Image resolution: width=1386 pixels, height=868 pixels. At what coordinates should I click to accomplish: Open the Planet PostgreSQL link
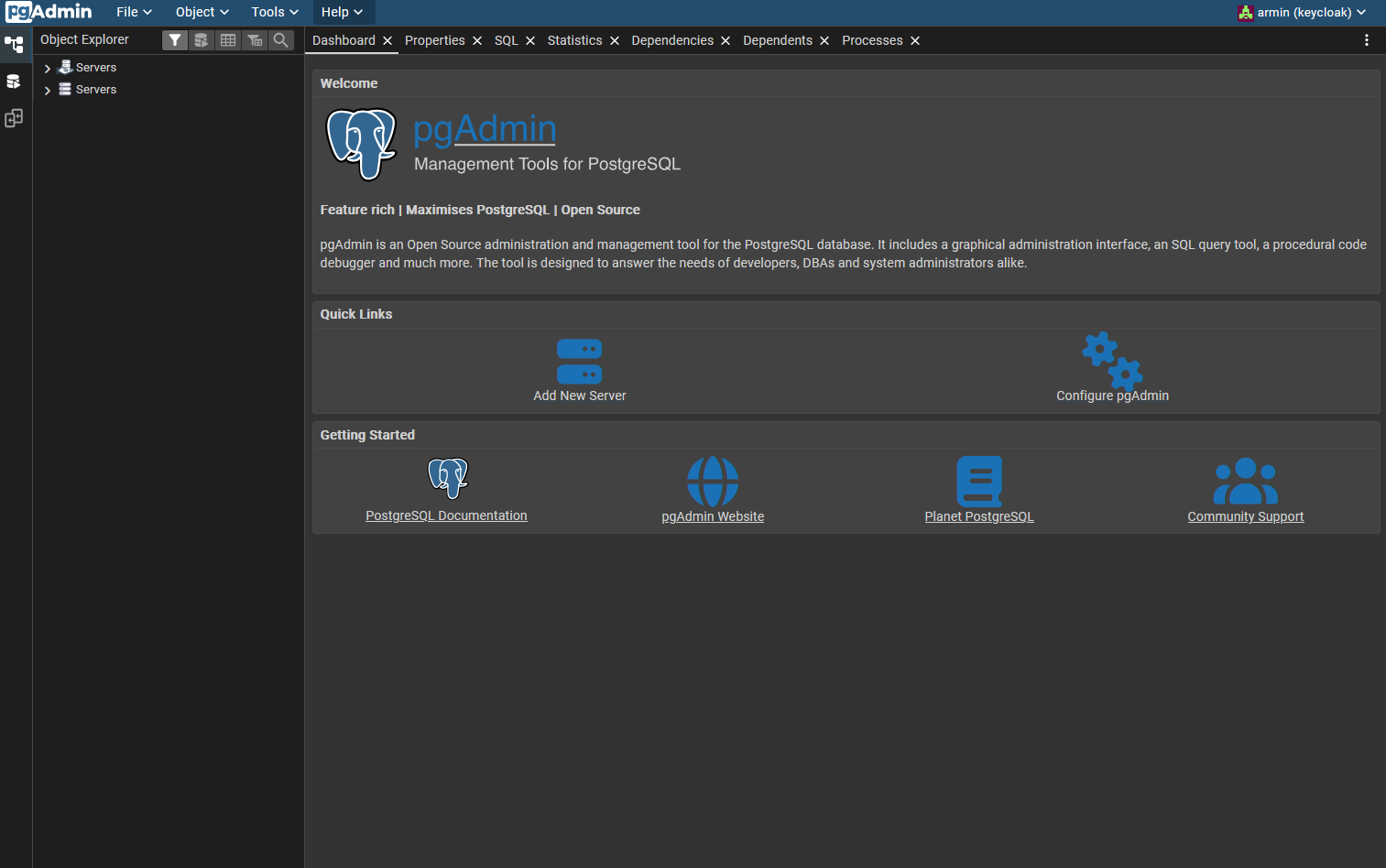pos(979,516)
